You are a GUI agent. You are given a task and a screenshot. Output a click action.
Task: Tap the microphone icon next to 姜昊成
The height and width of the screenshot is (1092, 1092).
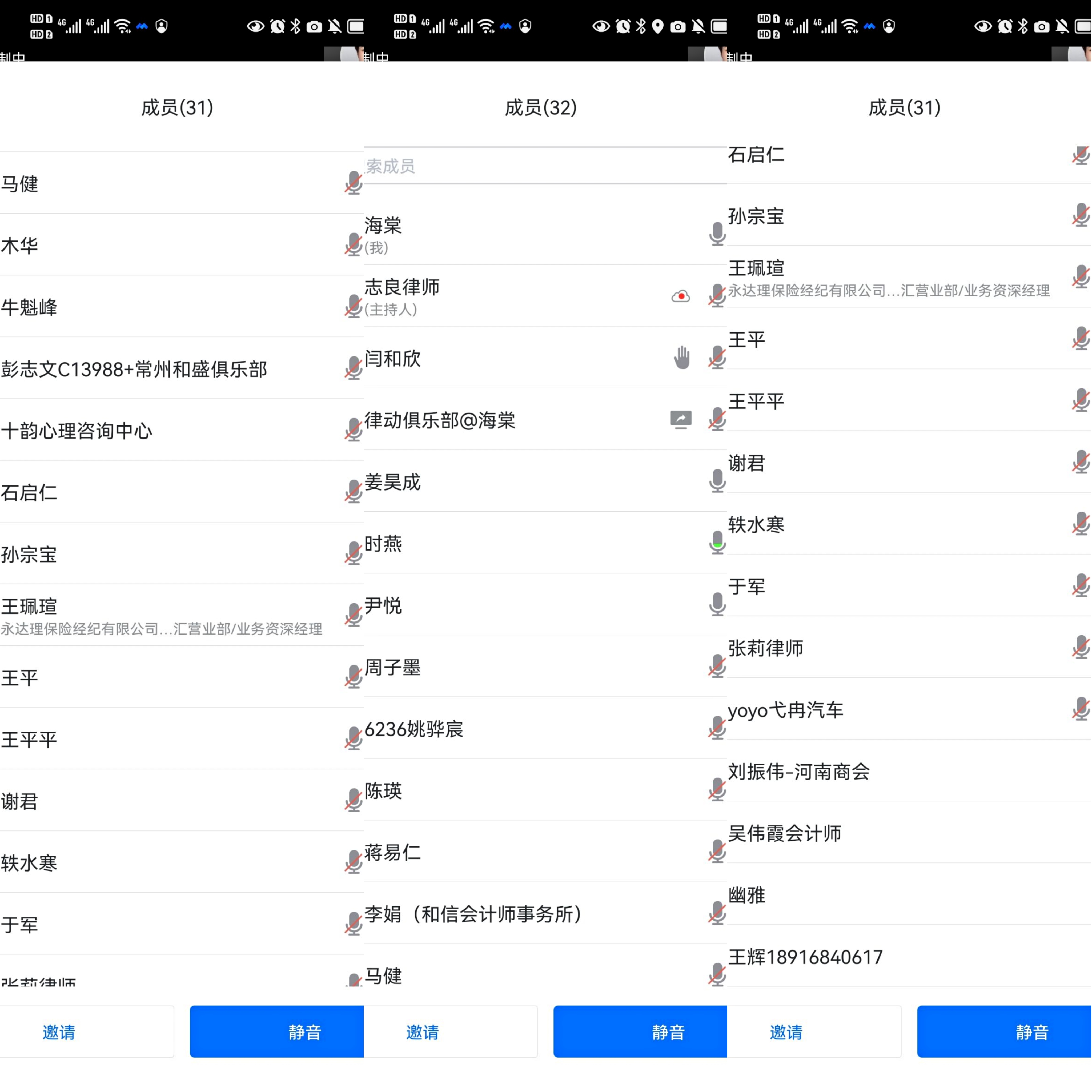coord(717,481)
